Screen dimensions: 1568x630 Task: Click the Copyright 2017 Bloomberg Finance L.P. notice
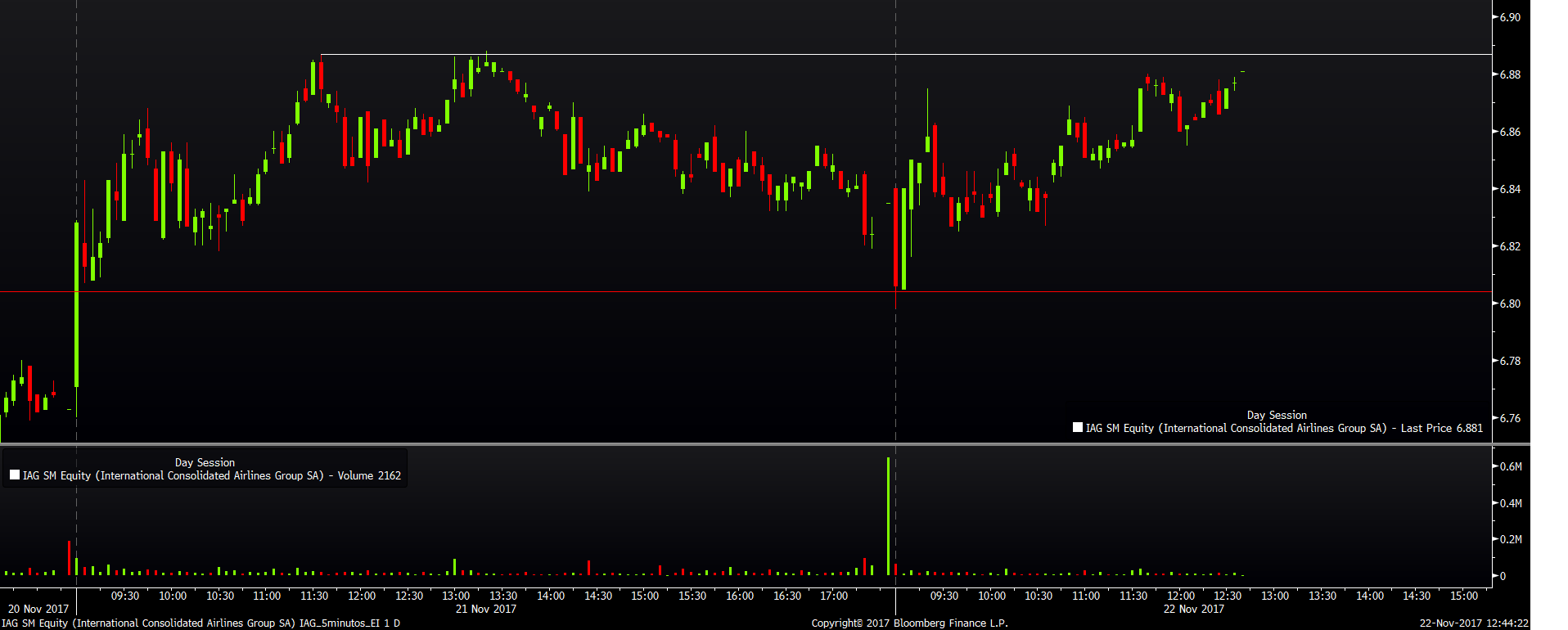[910, 623]
